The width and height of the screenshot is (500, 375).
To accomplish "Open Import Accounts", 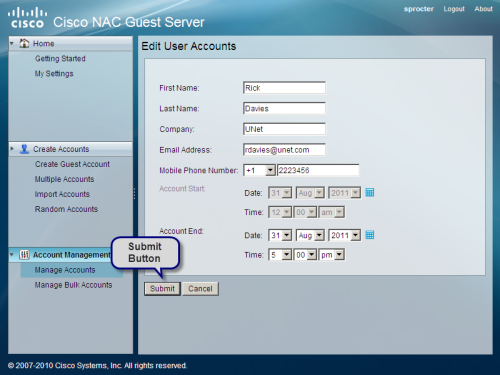I will pos(62,194).
